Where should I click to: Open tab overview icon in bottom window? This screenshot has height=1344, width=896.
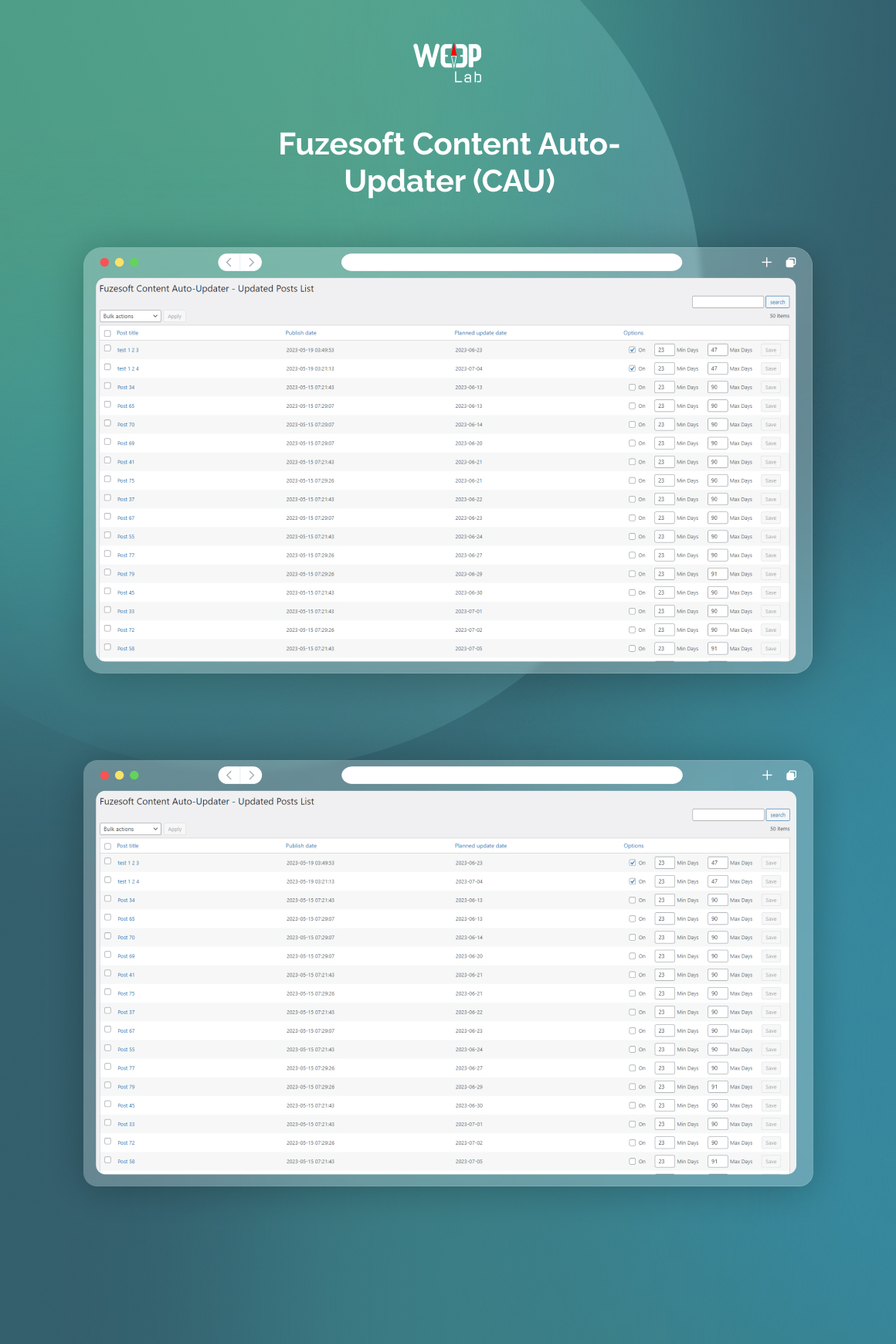pyautogui.click(x=791, y=776)
